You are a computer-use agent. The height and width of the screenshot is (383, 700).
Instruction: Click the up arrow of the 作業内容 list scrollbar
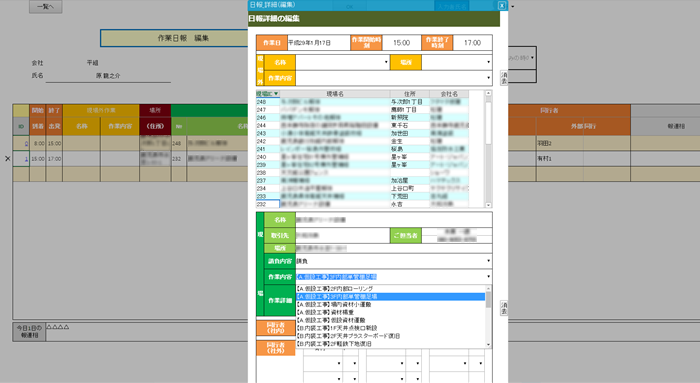(488, 288)
